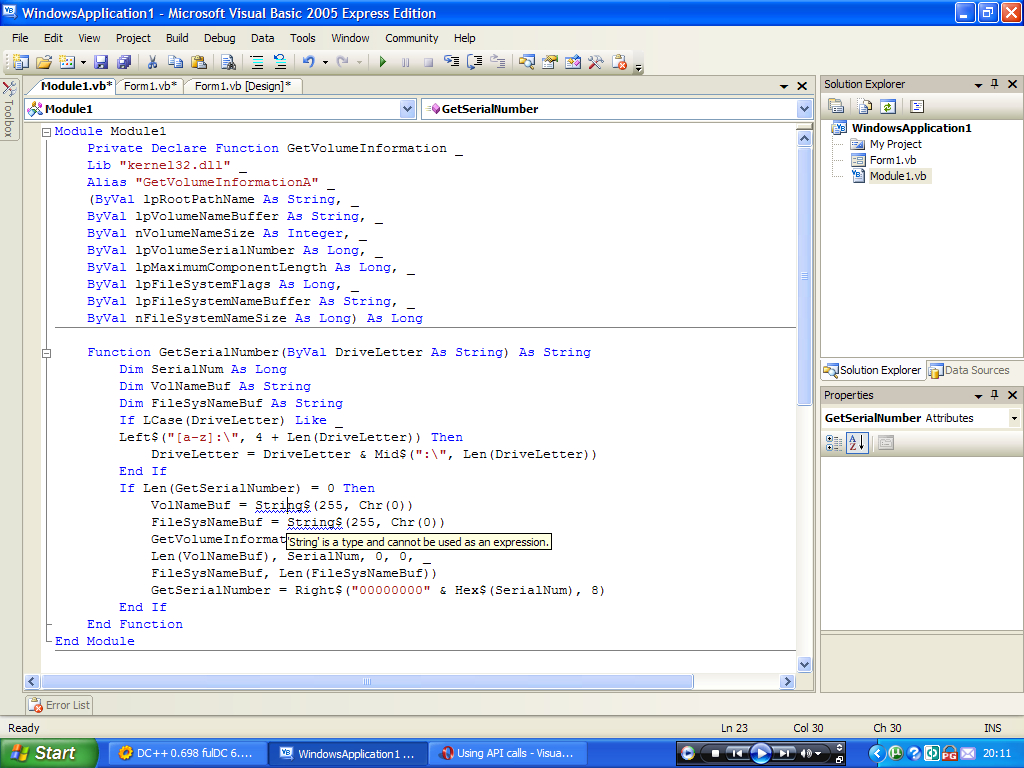
Task: Click the Copy toolbar icon
Action: (x=175, y=62)
